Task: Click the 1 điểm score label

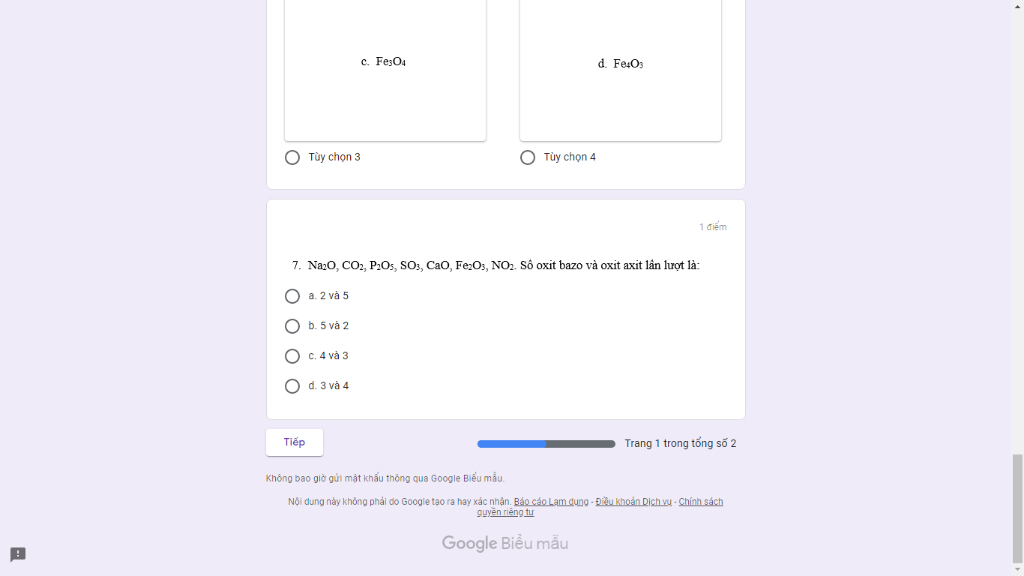Action: point(712,227)
